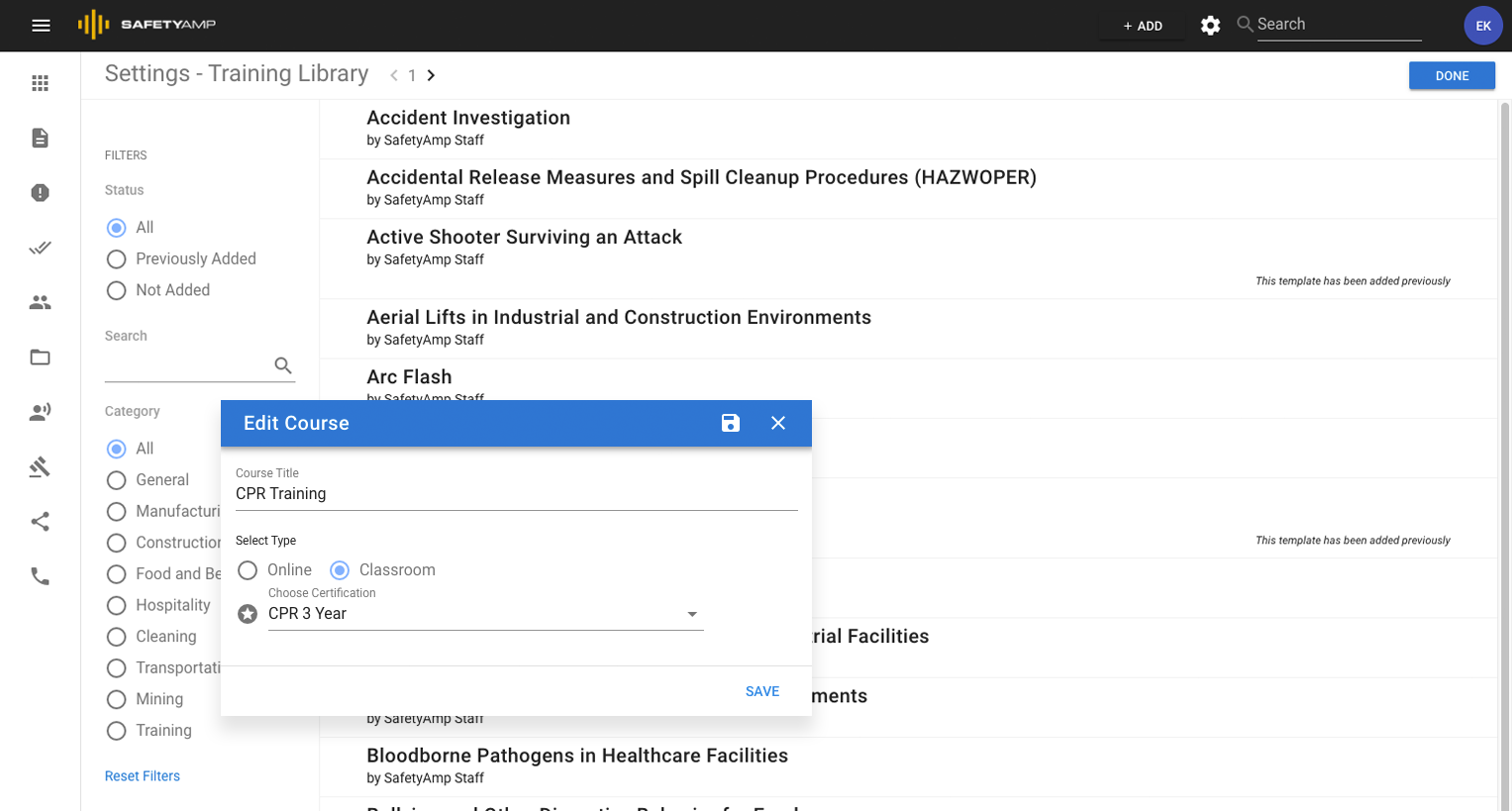
Task: Open the trainer speaking icon in sidebar
Action: point(40,411)
